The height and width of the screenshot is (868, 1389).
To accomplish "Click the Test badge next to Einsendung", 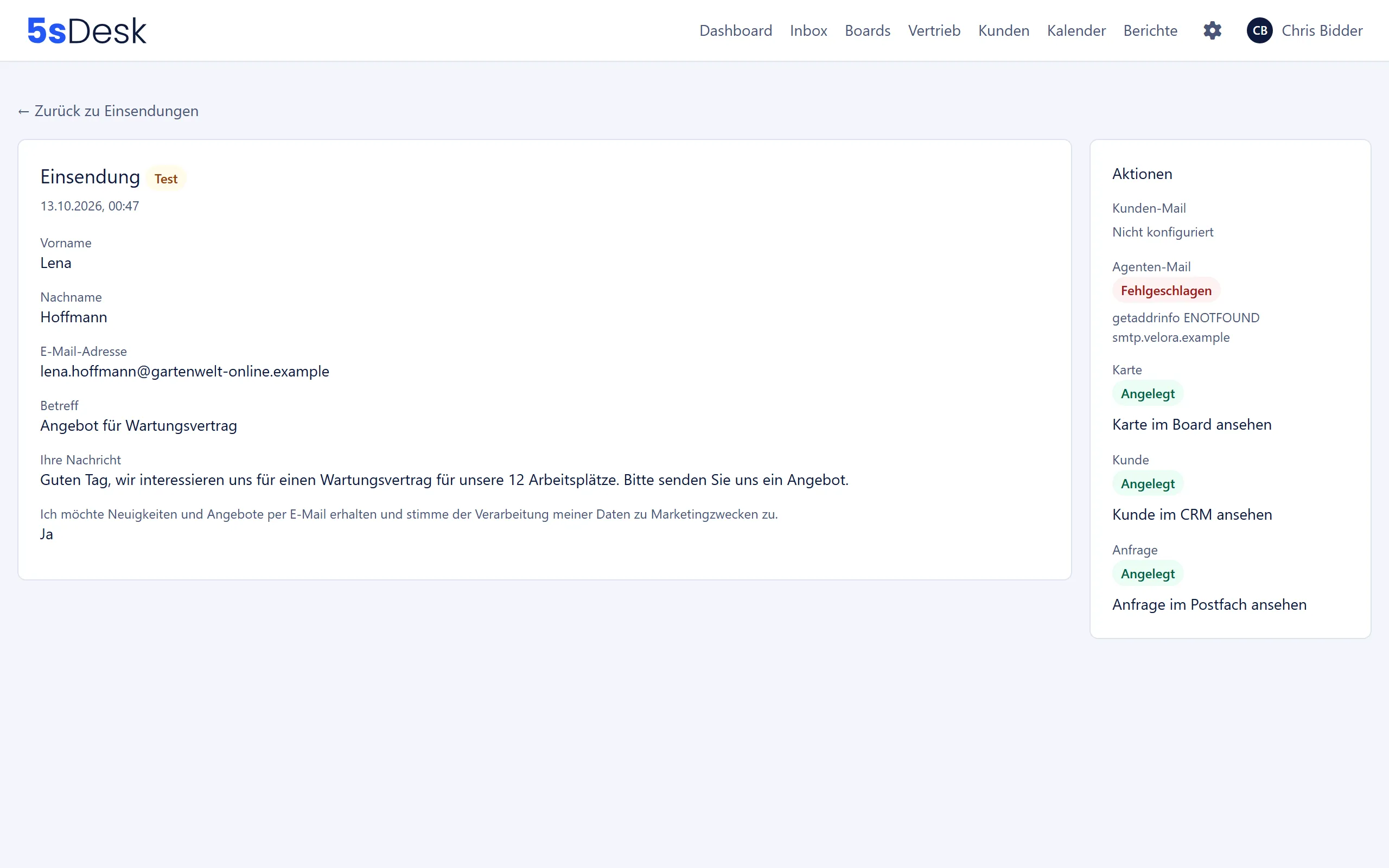I will click(166, 178).
